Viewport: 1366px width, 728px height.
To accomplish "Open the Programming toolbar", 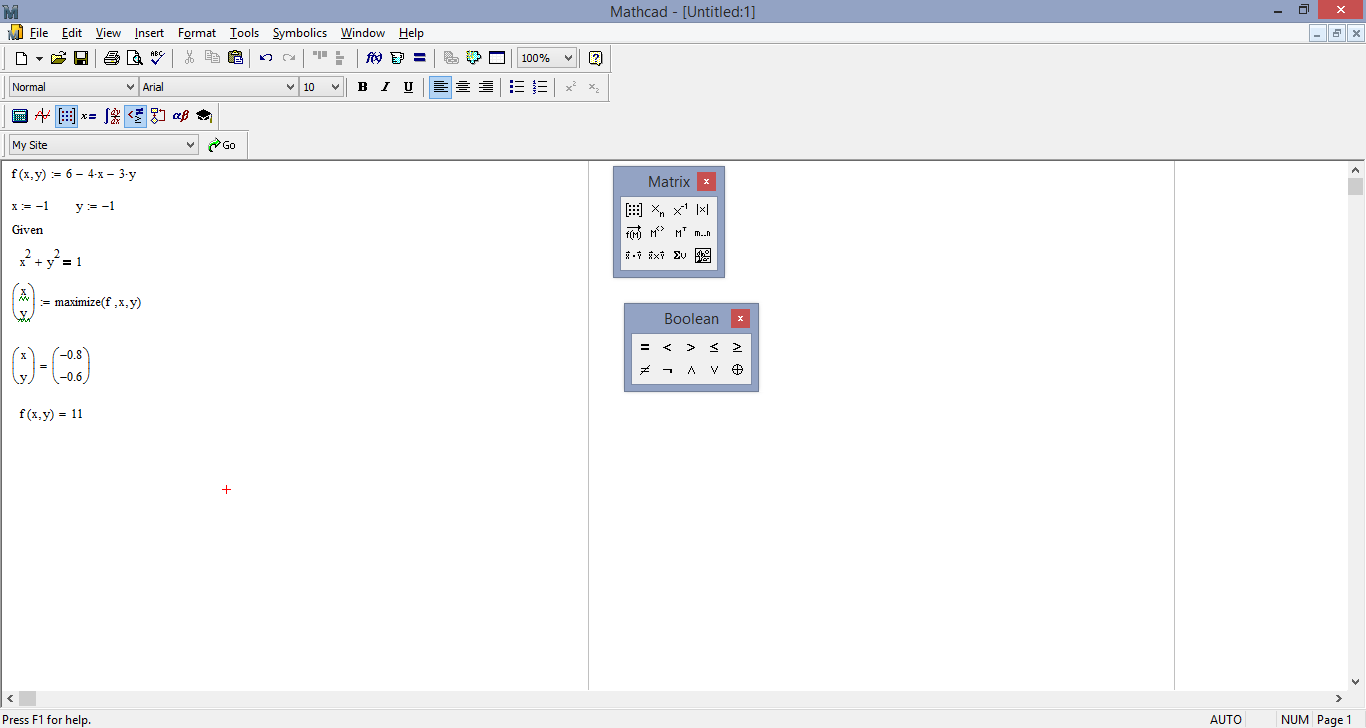I will (158, 116).
